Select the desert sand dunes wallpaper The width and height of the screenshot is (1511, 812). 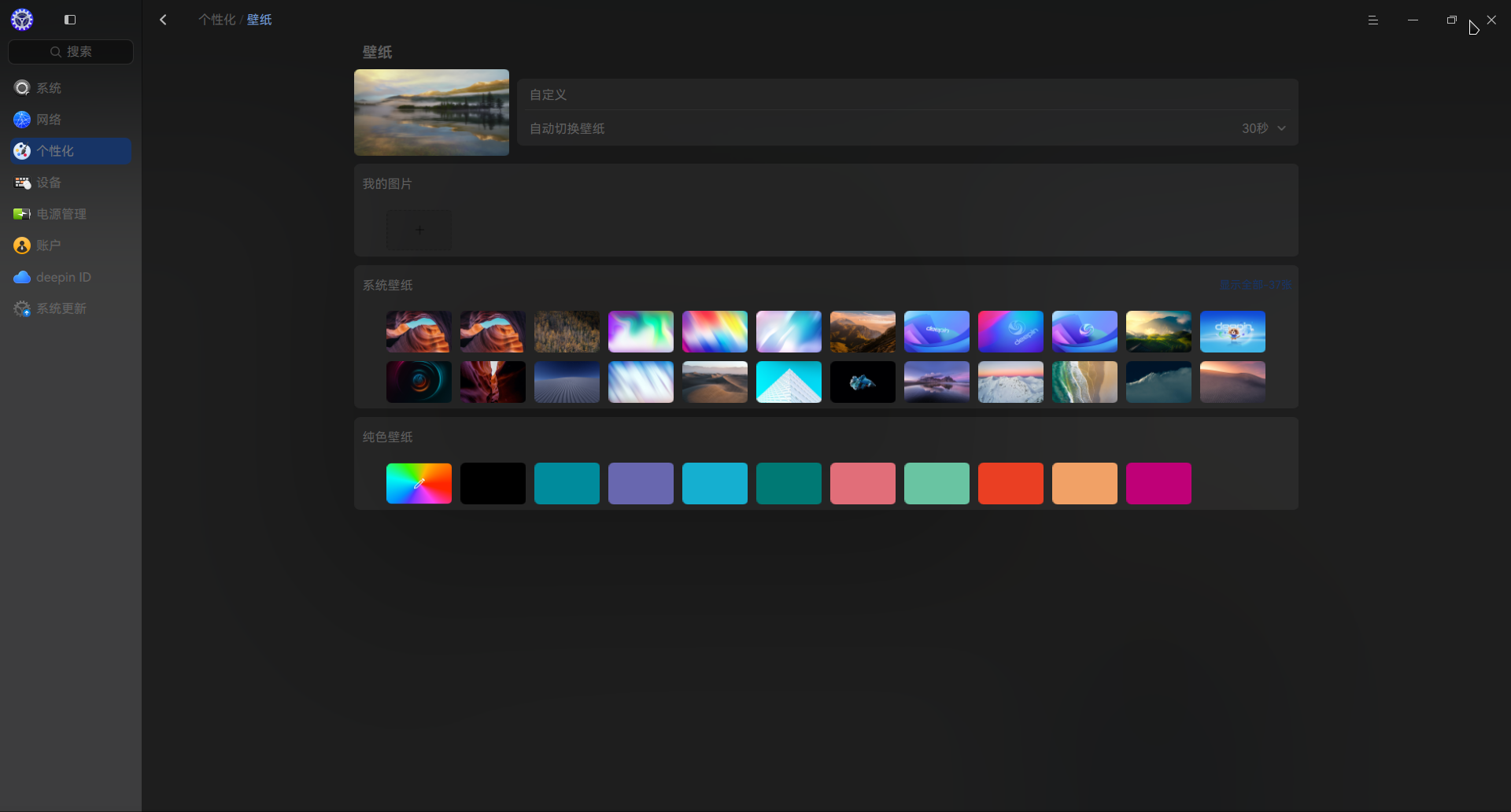click(x=715, y=382)
